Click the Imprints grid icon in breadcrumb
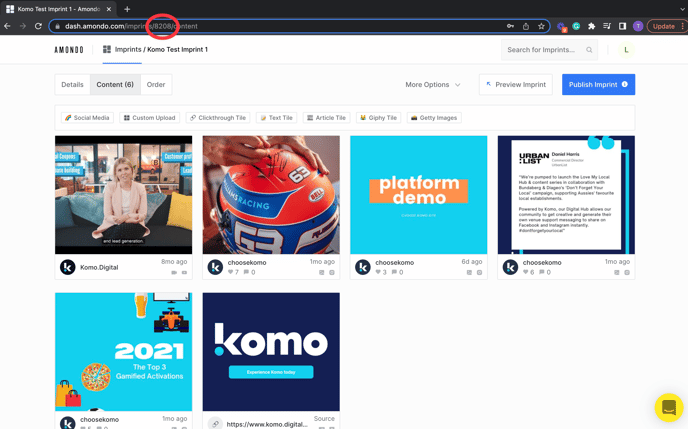The width and height of the screenshot is (688, 429). point(107,49)
